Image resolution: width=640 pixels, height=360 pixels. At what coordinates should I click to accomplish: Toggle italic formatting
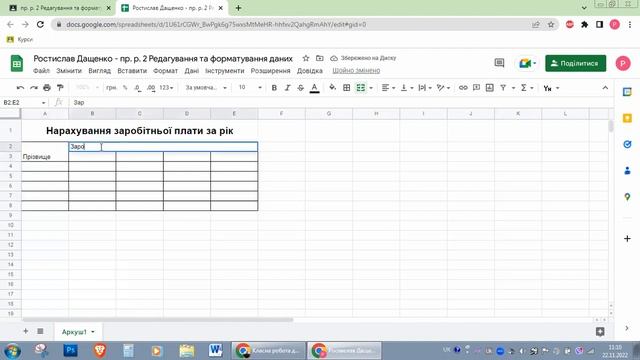[x=287, y=88]
